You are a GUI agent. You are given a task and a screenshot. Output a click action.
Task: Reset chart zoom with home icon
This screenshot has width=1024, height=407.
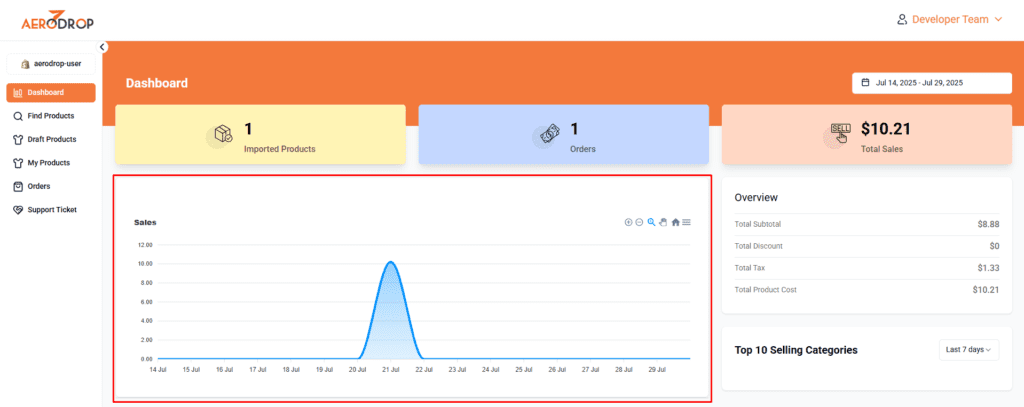675,222
